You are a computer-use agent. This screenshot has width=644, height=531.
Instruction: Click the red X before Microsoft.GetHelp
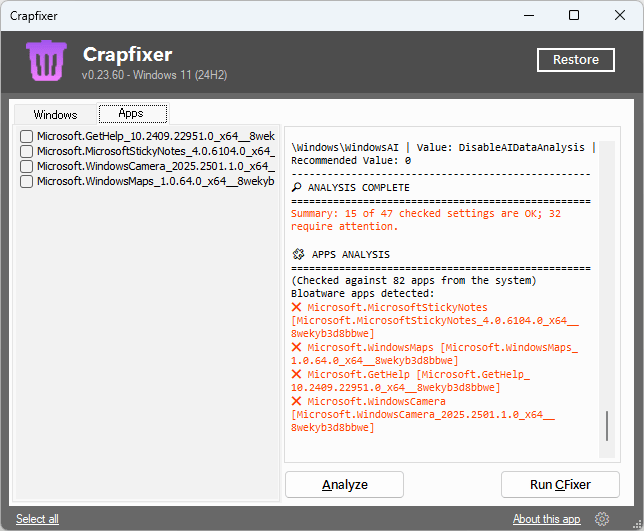(296, 374)
